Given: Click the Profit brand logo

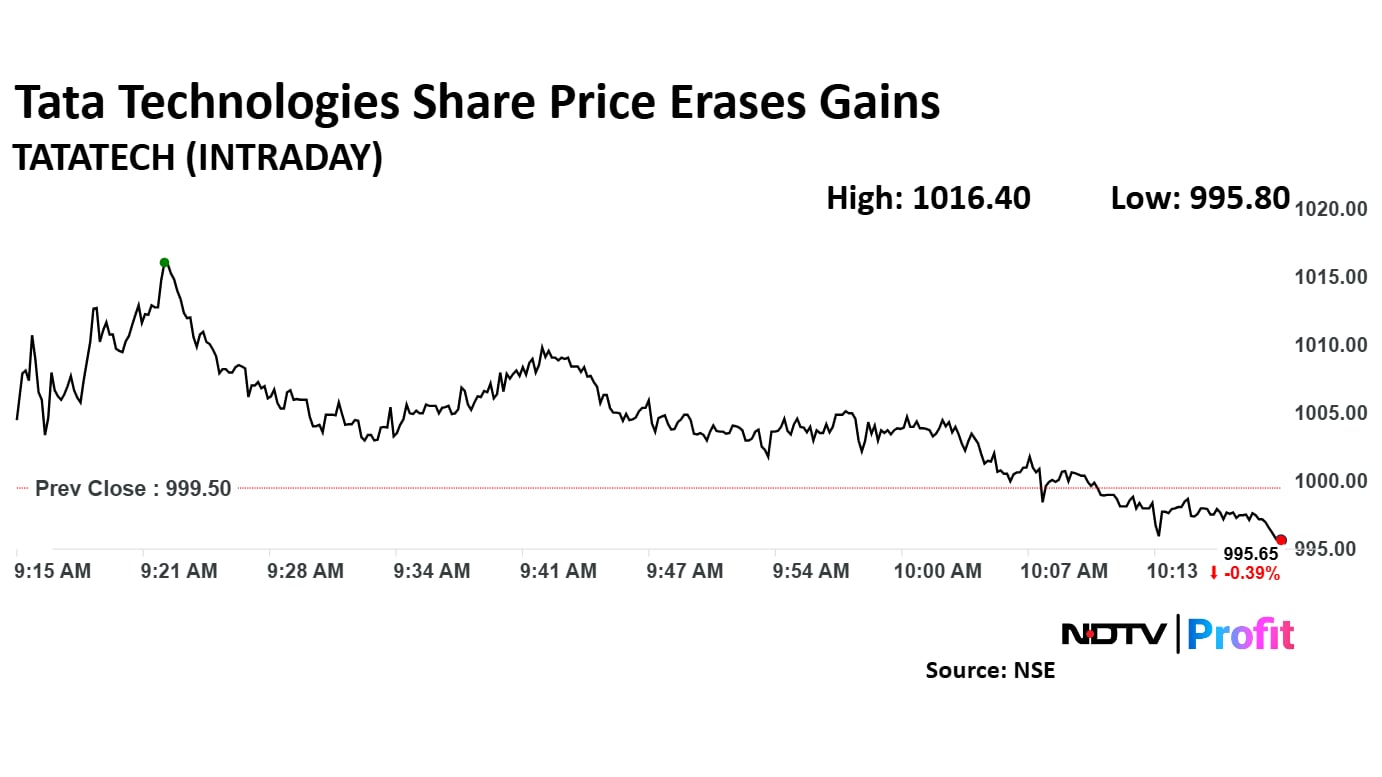Looking at the screenshot, I should pyautogui.click(x=1240, y=634).
